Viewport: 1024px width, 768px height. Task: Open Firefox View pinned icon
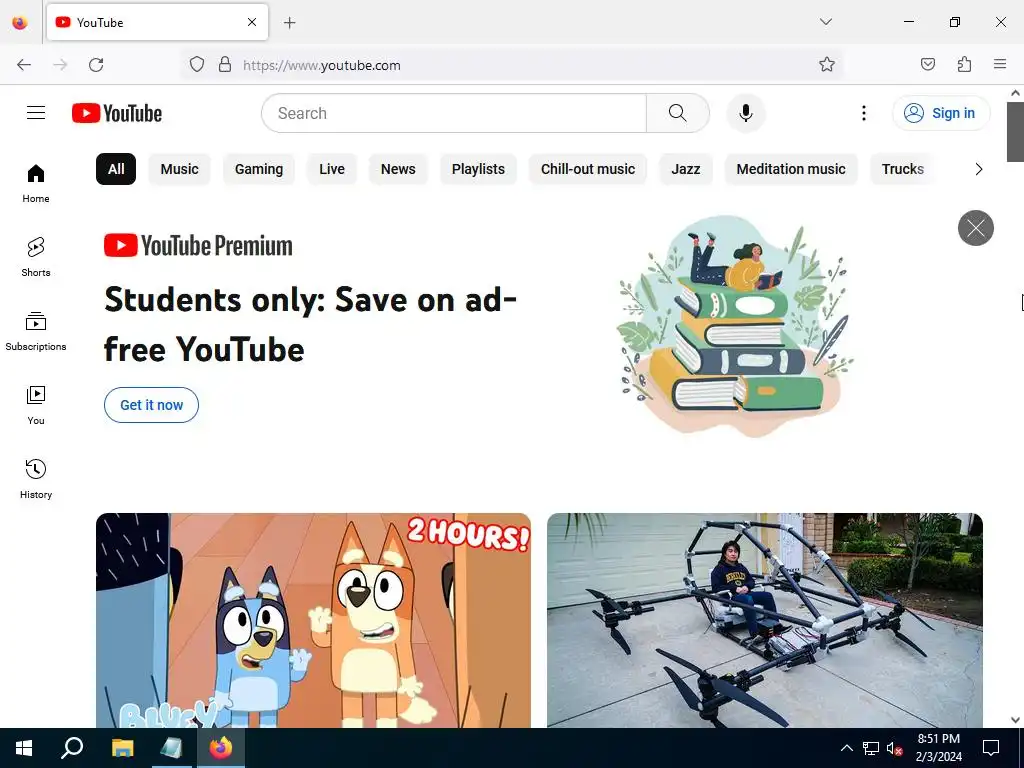coord(20,22)
